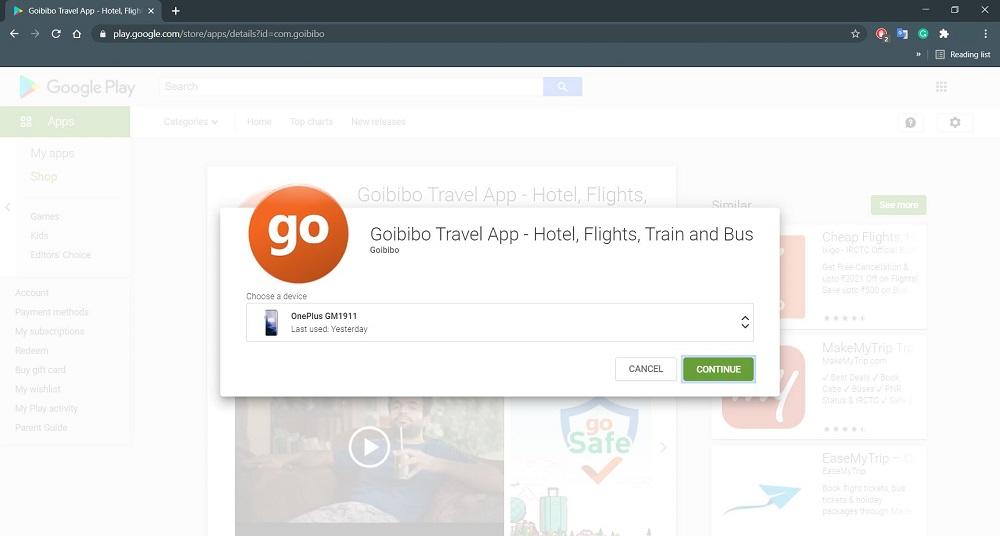Click the browser home icon
Image resolution: width=1000 pixels, height=536 pixels.
77,34
